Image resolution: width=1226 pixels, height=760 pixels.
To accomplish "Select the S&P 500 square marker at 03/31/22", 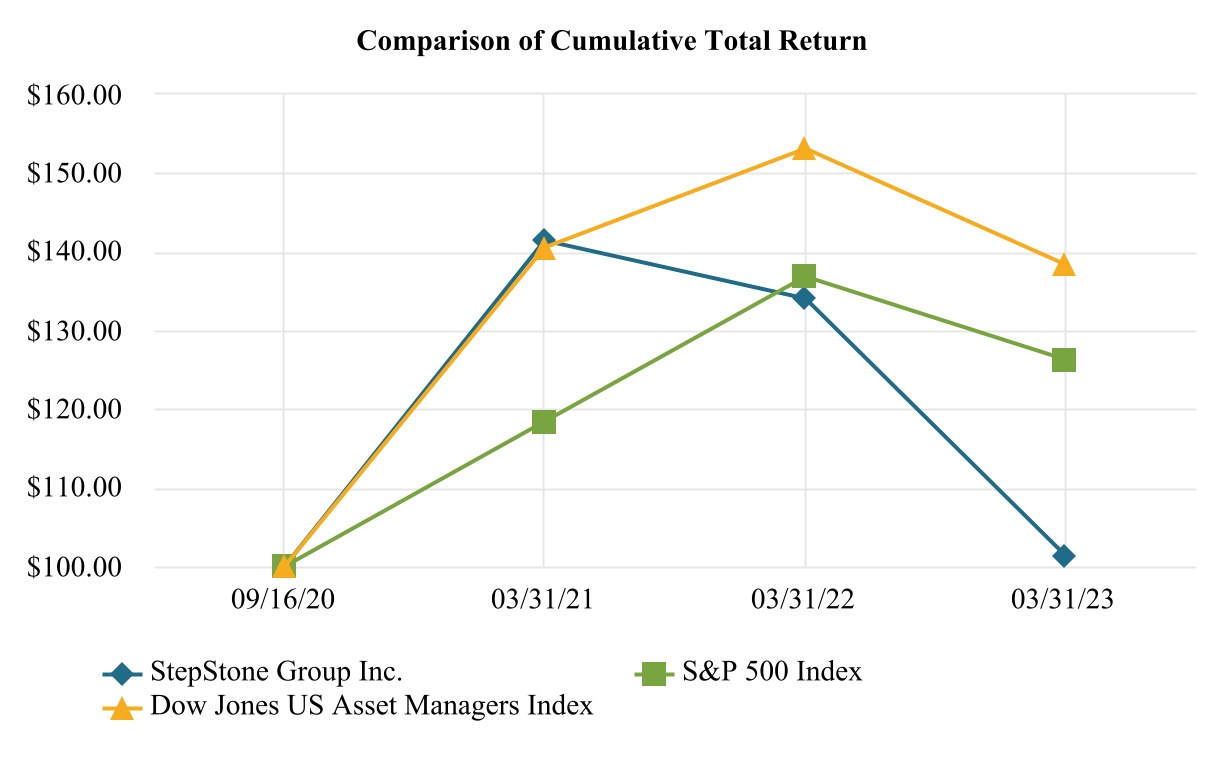I will [x=804, y=275].
